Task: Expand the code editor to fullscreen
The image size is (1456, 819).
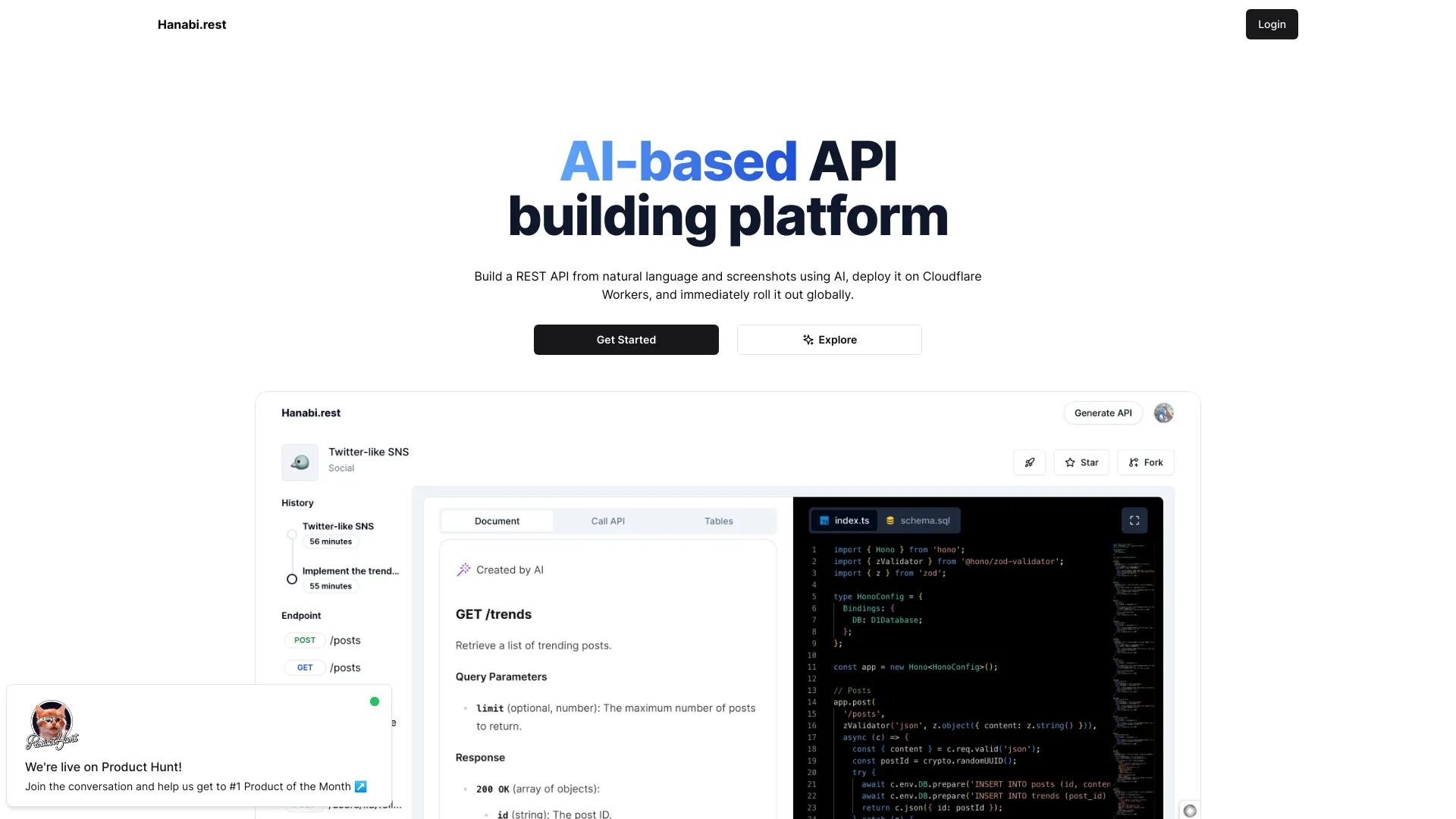Action: 1134,520
